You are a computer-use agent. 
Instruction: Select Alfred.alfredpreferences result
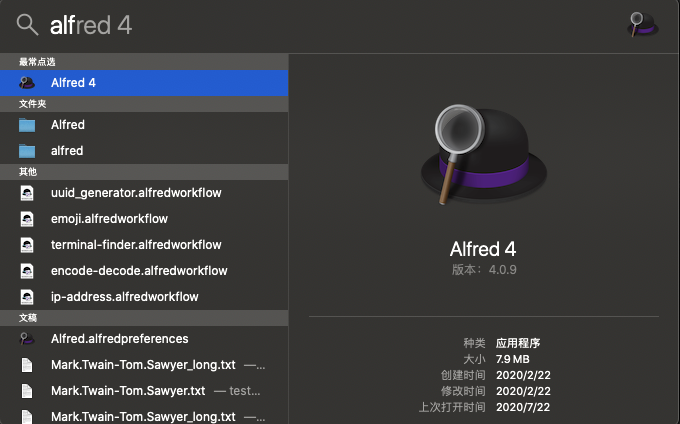pos(144,339)
